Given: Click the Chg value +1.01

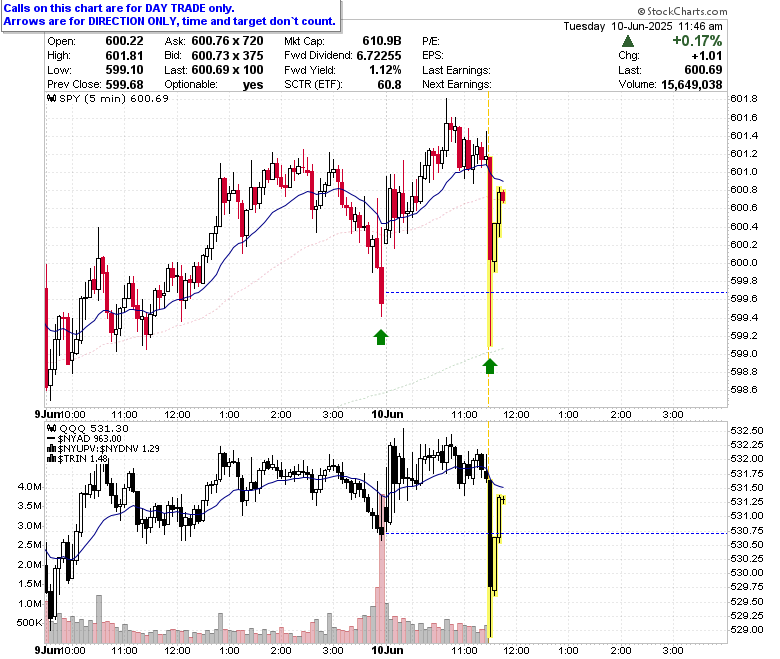Looking at the screenshot, I should [x=707, y=56].
